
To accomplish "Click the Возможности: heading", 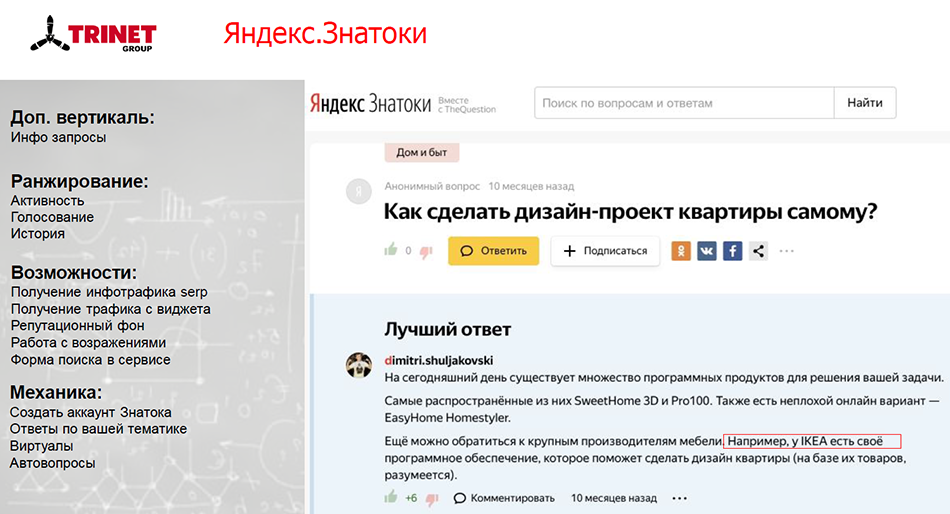I will coord(74,273).
